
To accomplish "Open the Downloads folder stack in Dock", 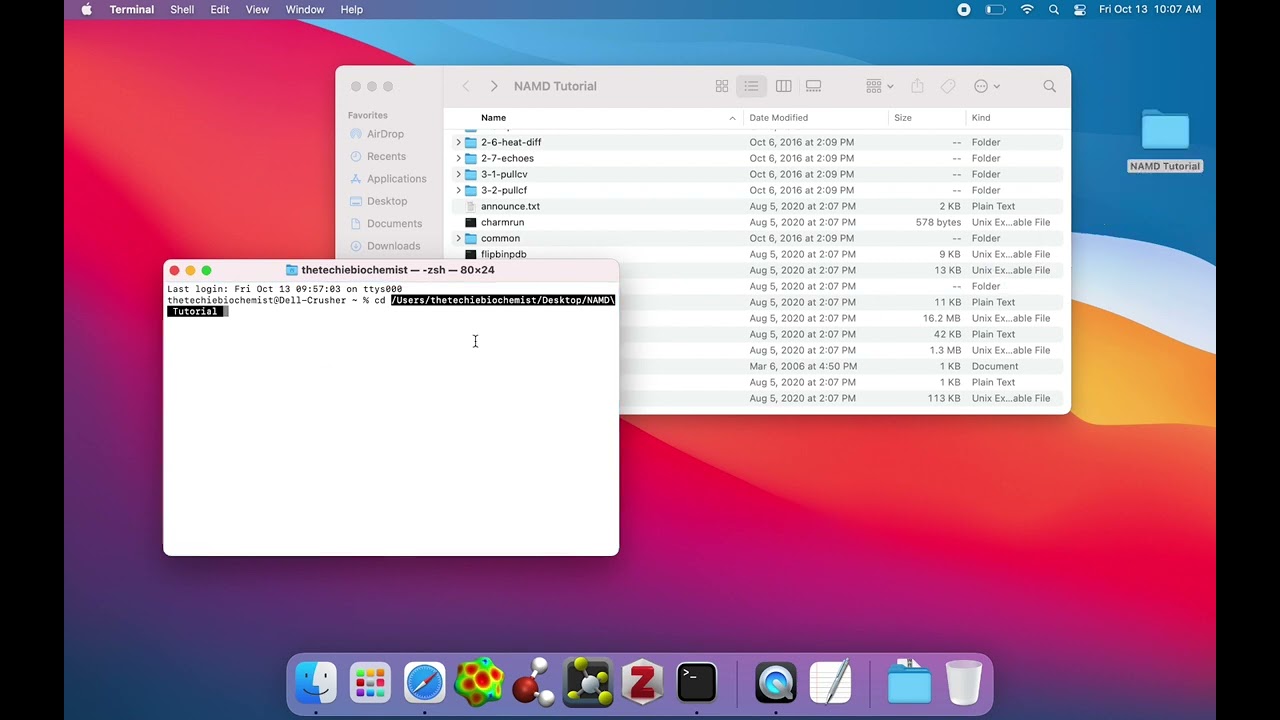I will pos(909,683).
